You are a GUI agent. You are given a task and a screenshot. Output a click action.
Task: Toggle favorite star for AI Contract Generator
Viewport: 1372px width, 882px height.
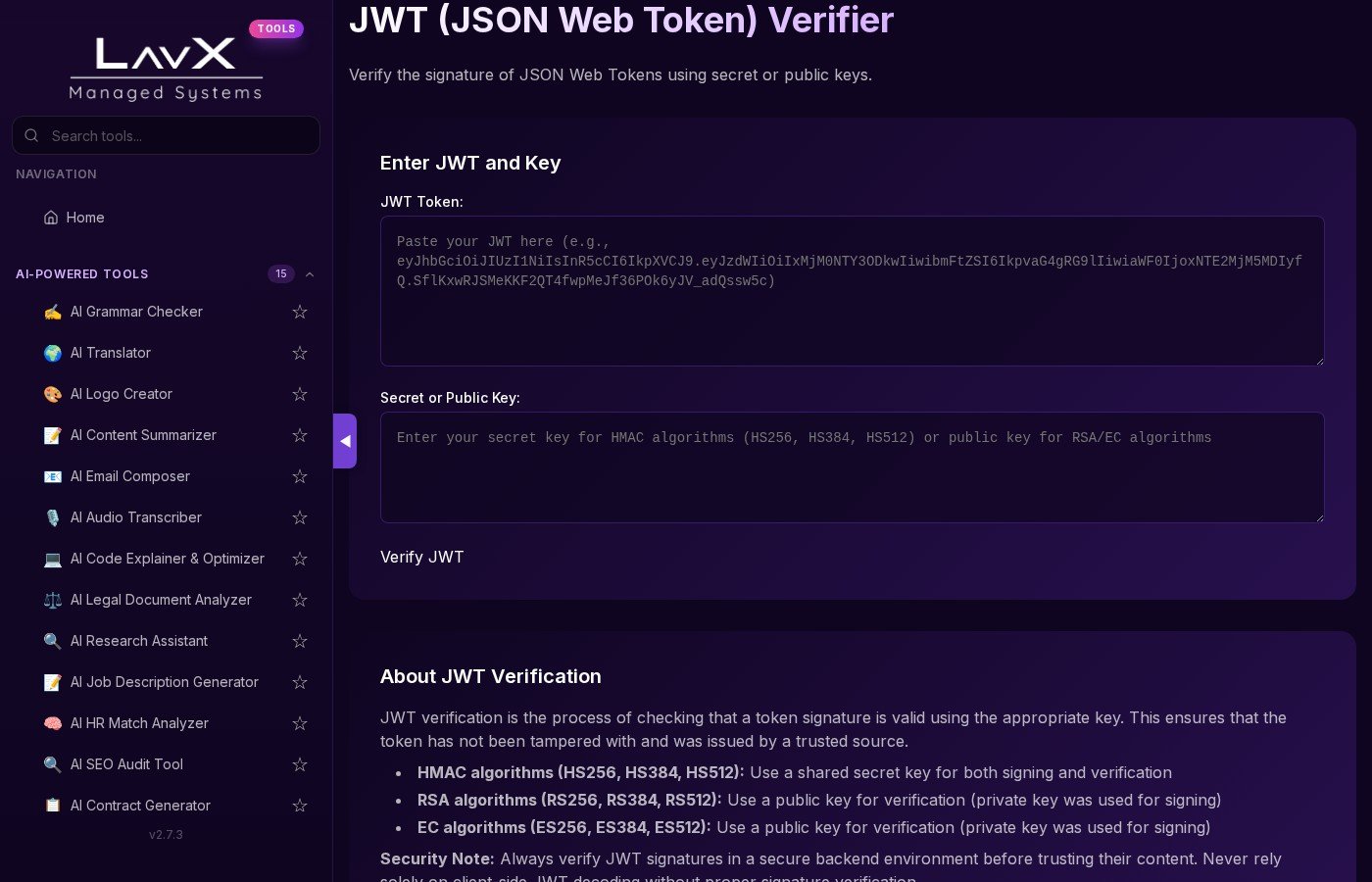click(x=300, y=806)
